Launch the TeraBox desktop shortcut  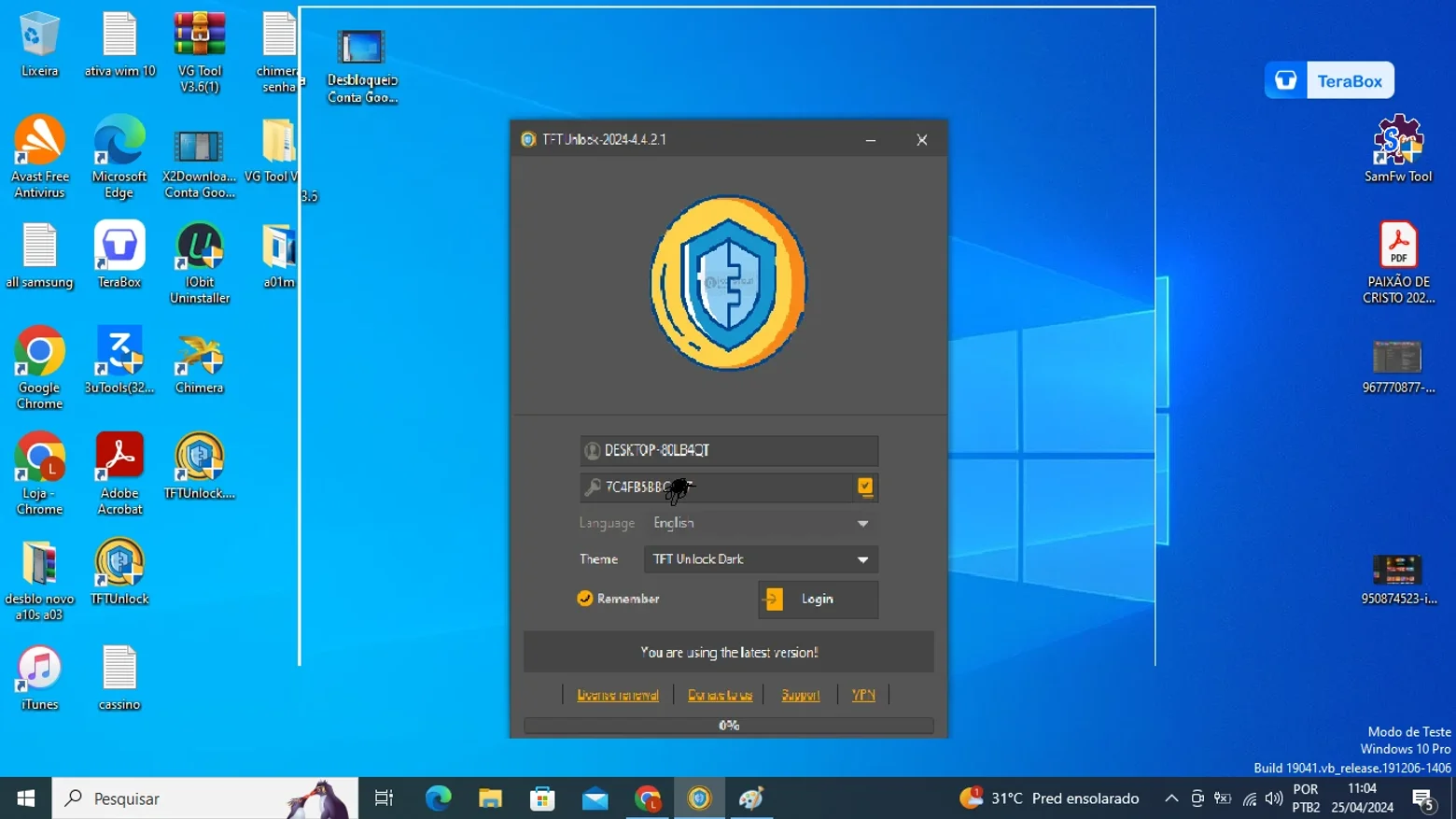coord(119,254)
